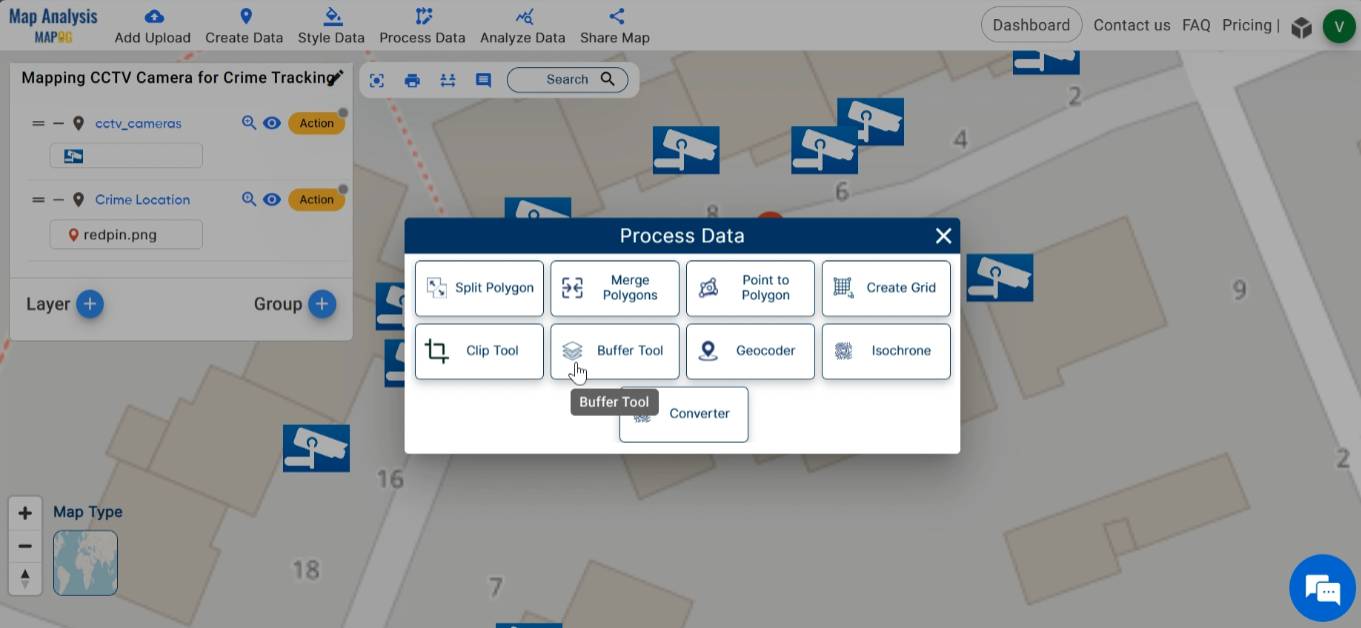The image size is (1361, 628).
Task: Zoom in on the map
Action: (25, 514)
